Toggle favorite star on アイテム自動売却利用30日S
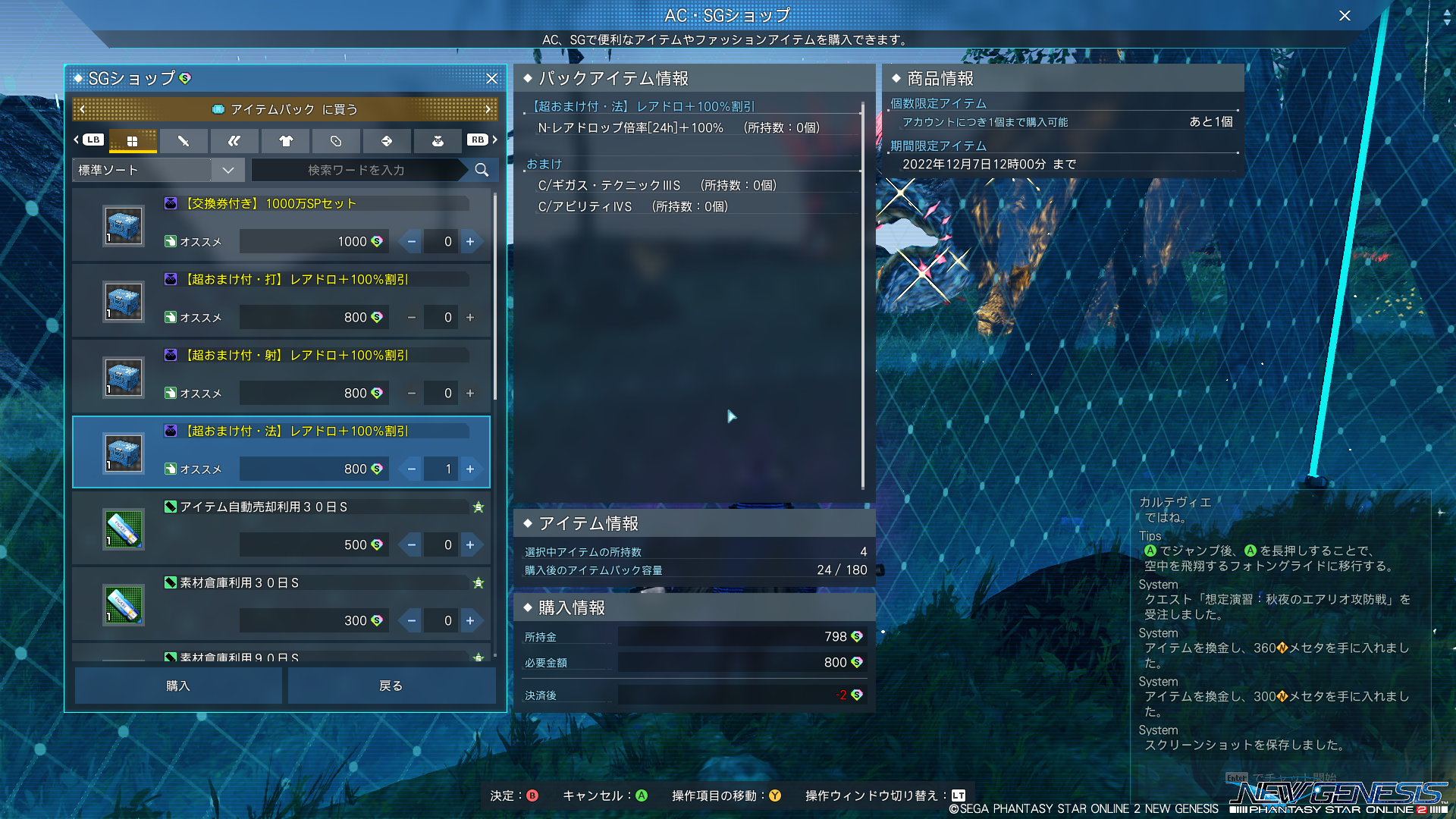1456x819 pixels. coord(479,507)
